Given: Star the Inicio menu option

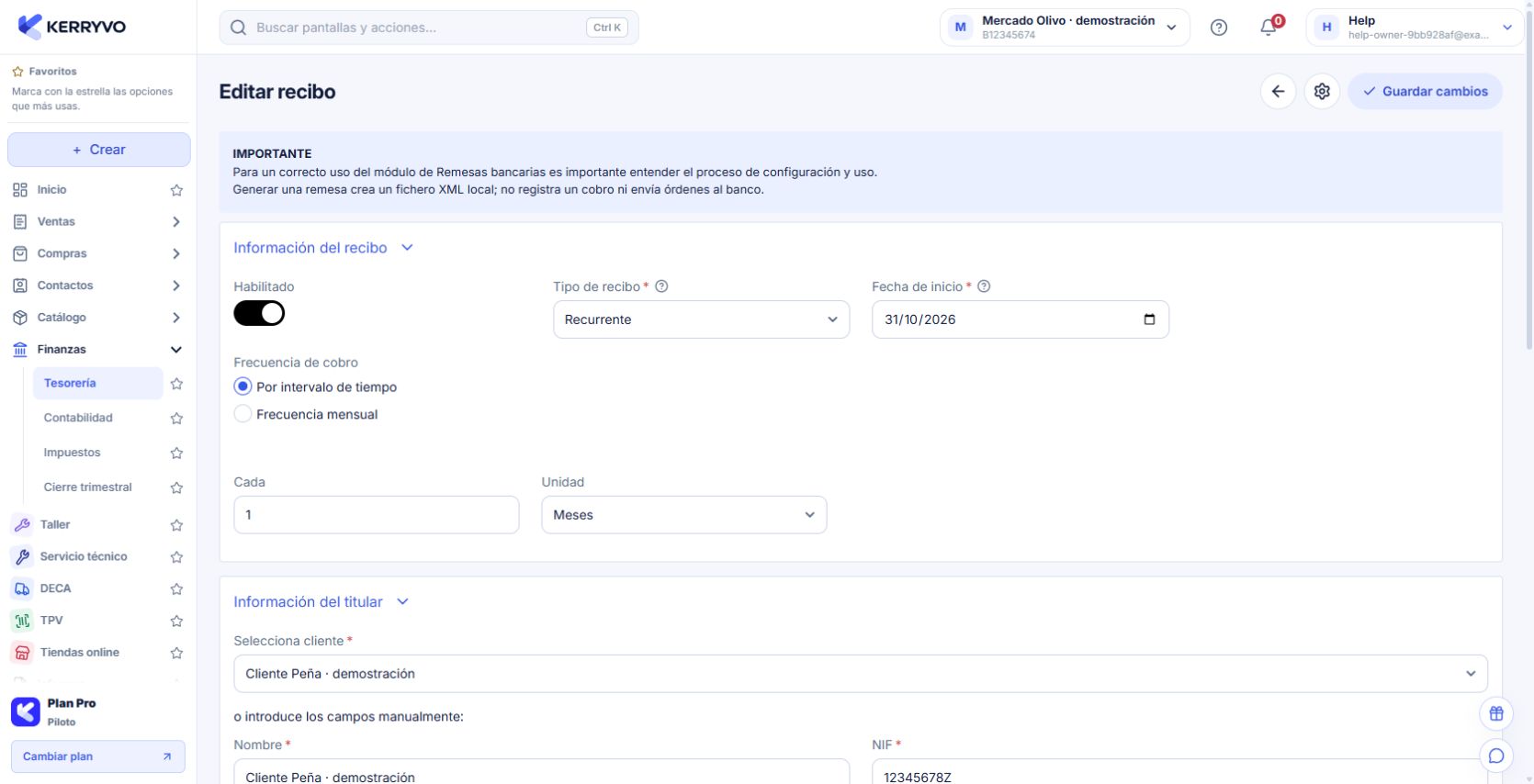Looking at the screenshot, I should click(176, 190).
